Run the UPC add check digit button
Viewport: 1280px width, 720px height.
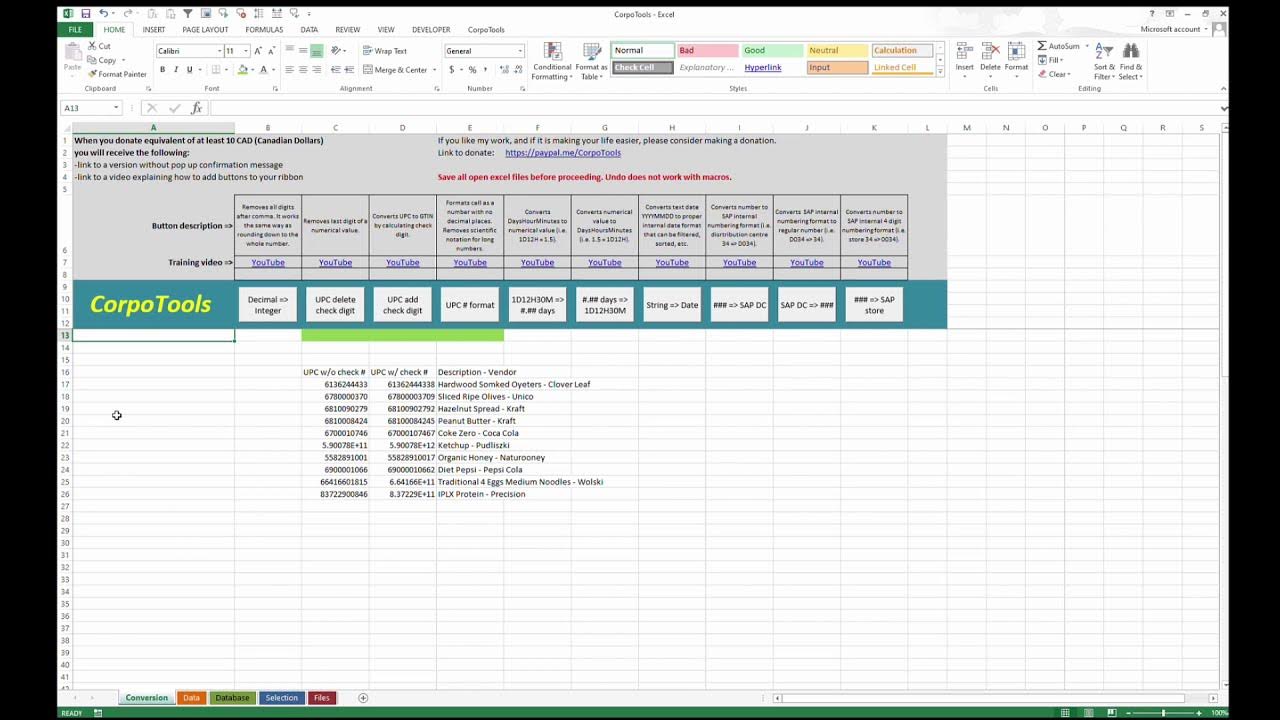pyautogui.click(x=402, y=305)
